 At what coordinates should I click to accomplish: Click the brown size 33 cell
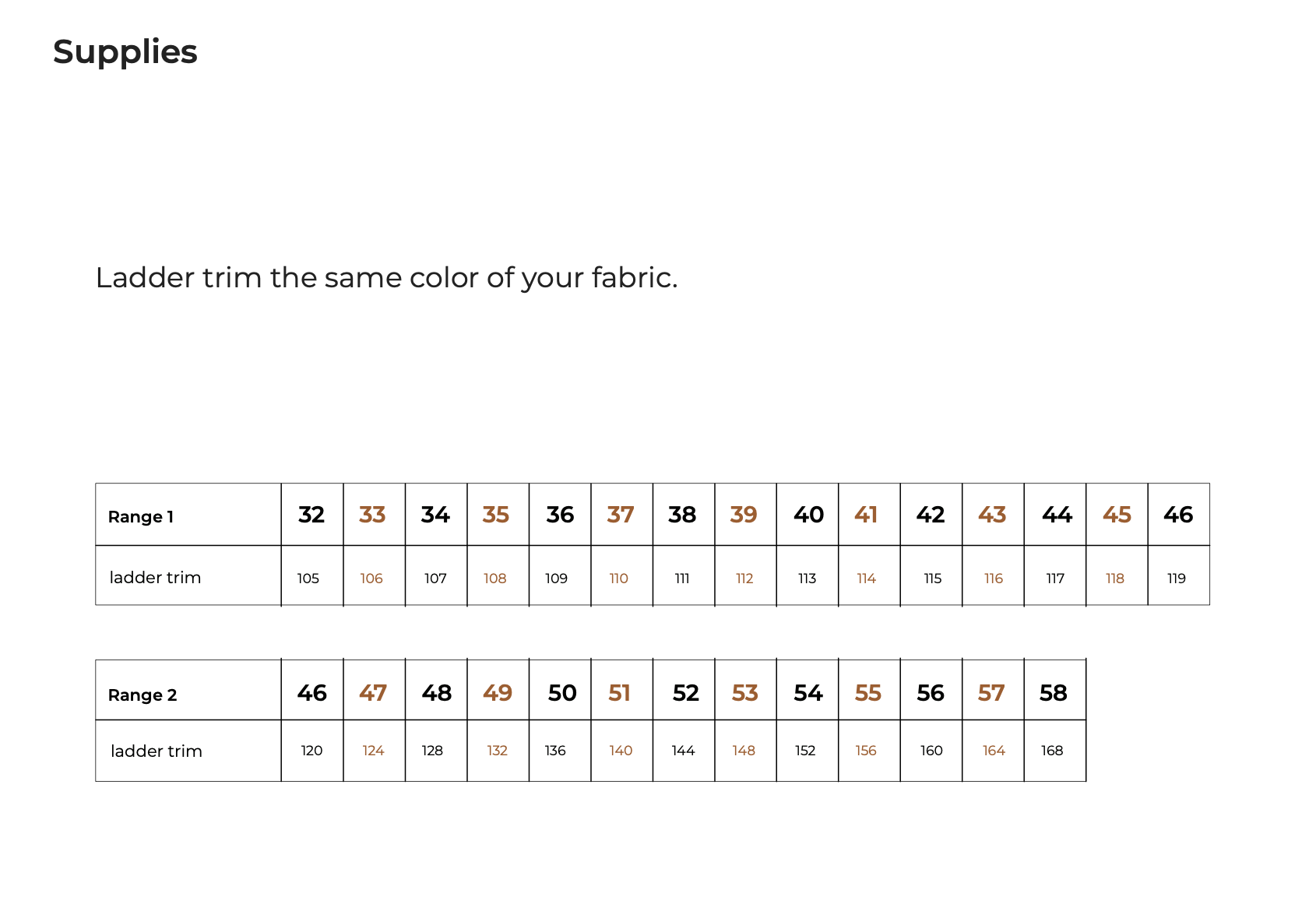pos(372,515)
